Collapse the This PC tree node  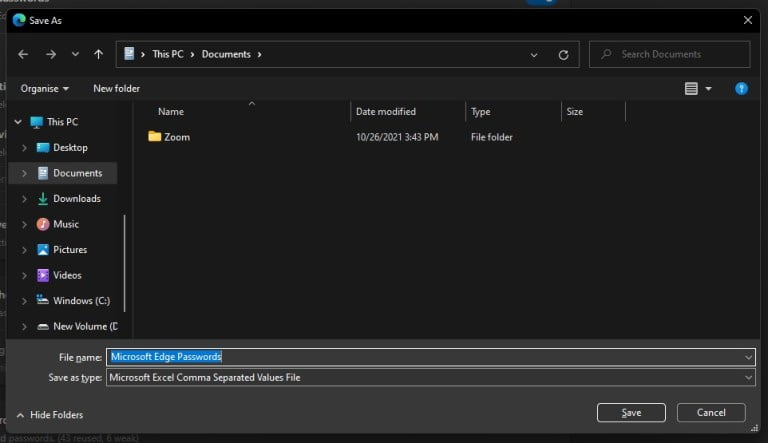click(18, 122)
